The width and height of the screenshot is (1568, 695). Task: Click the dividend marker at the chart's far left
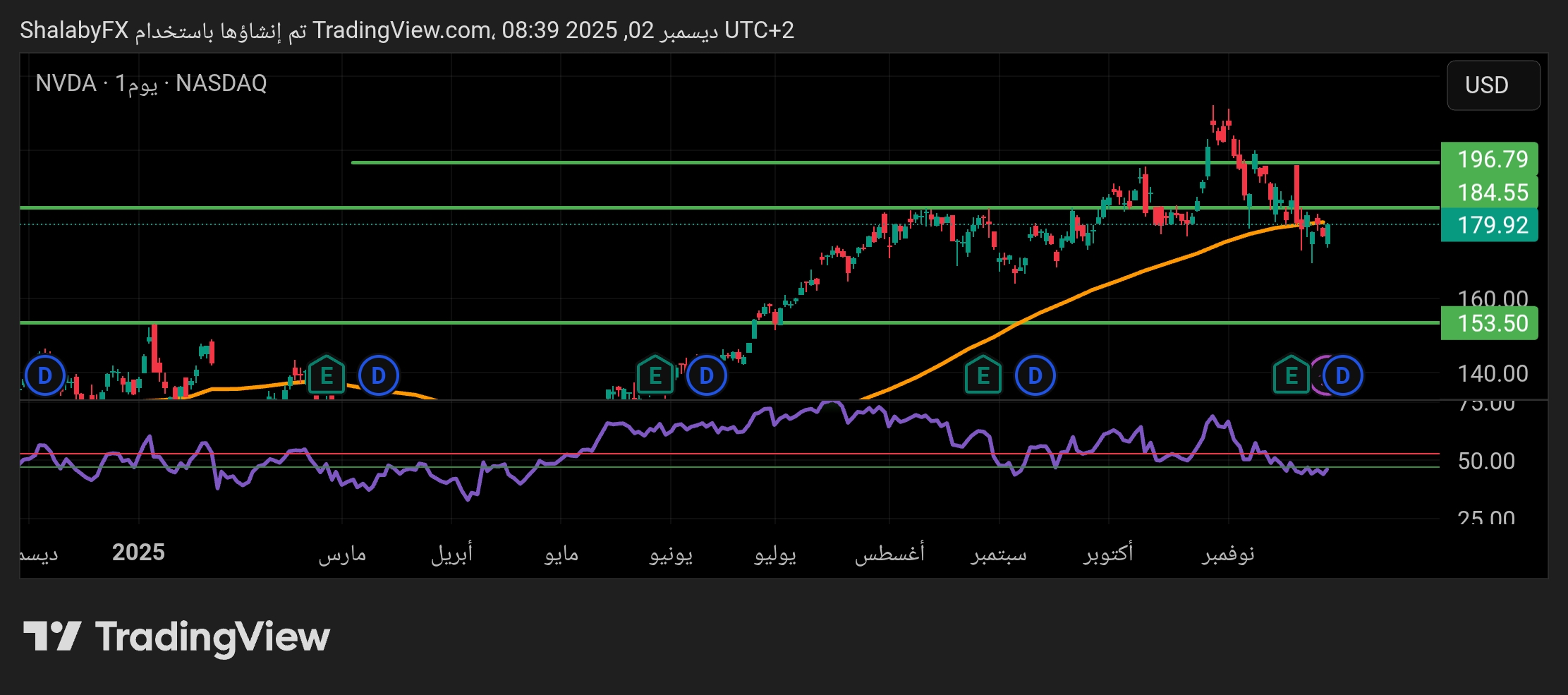click(44, 375)
